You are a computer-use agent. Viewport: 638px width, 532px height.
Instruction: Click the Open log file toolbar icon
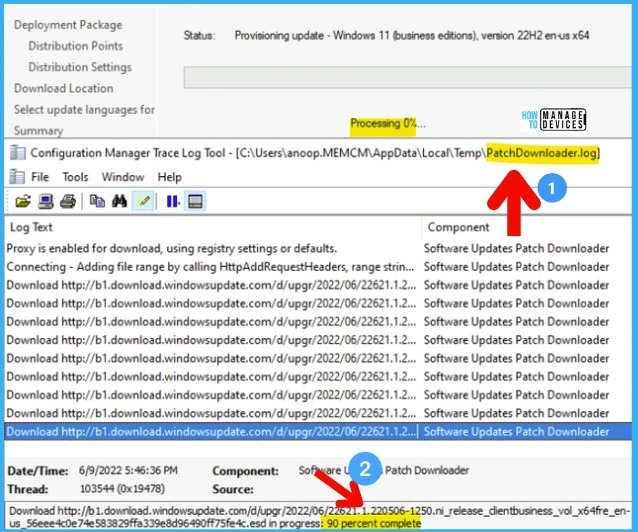[23, 201]
